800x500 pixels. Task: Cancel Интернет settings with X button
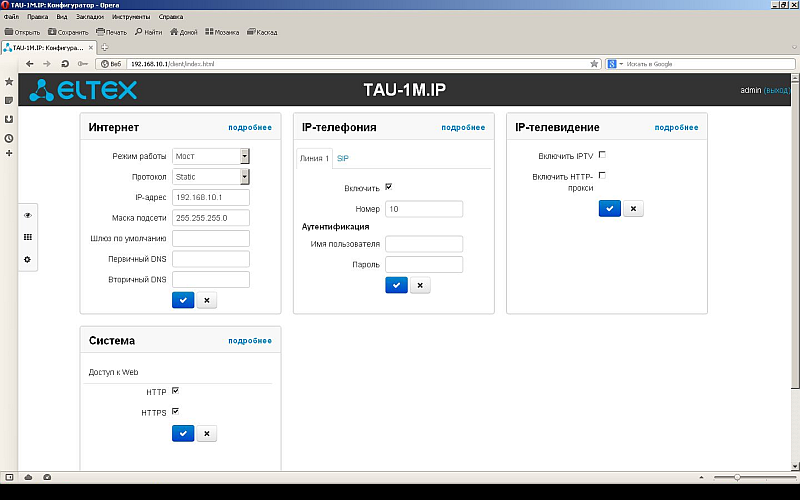tap(207, 300)
